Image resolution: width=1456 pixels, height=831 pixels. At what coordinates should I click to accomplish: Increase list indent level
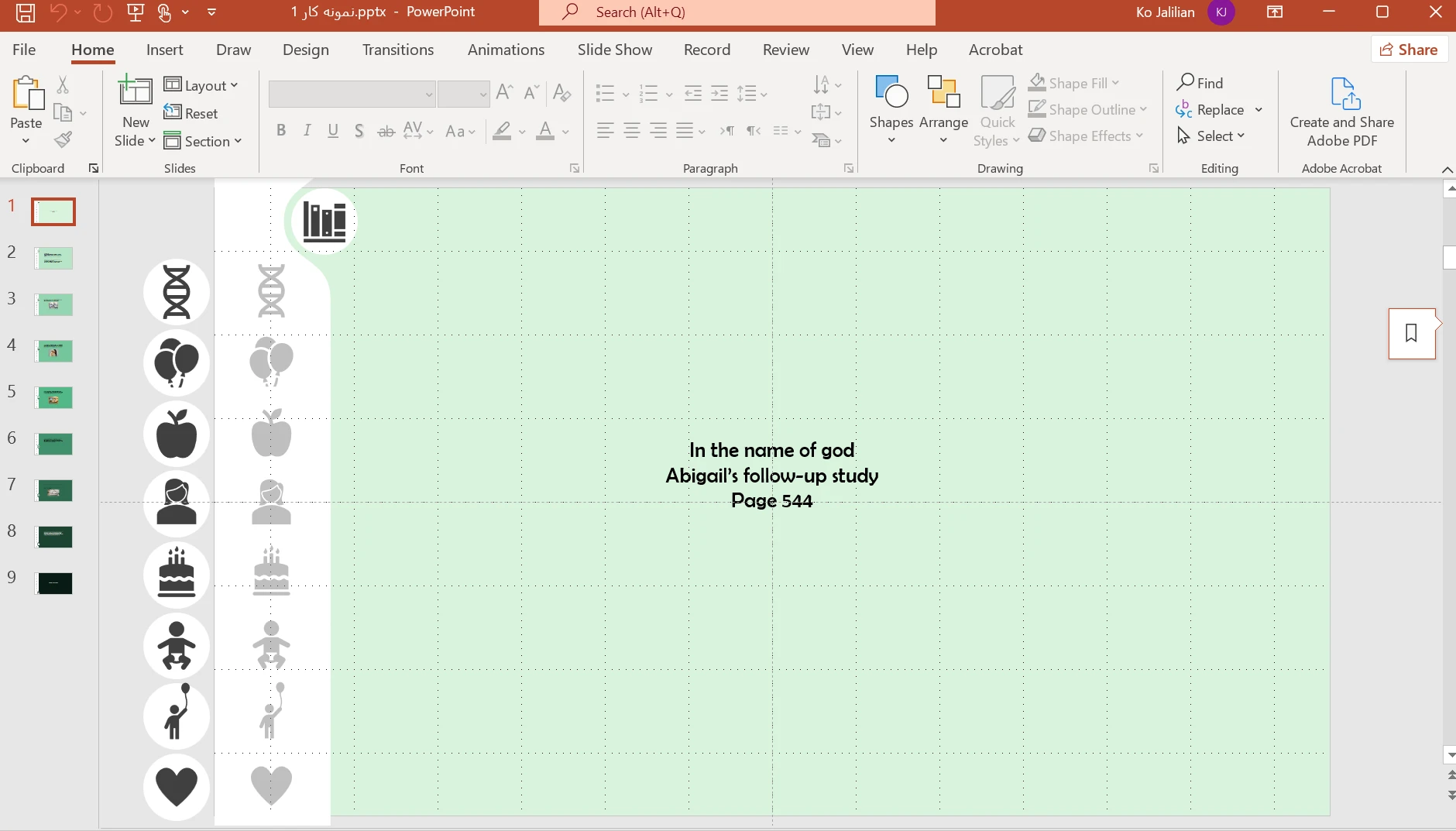pos(719,94)
